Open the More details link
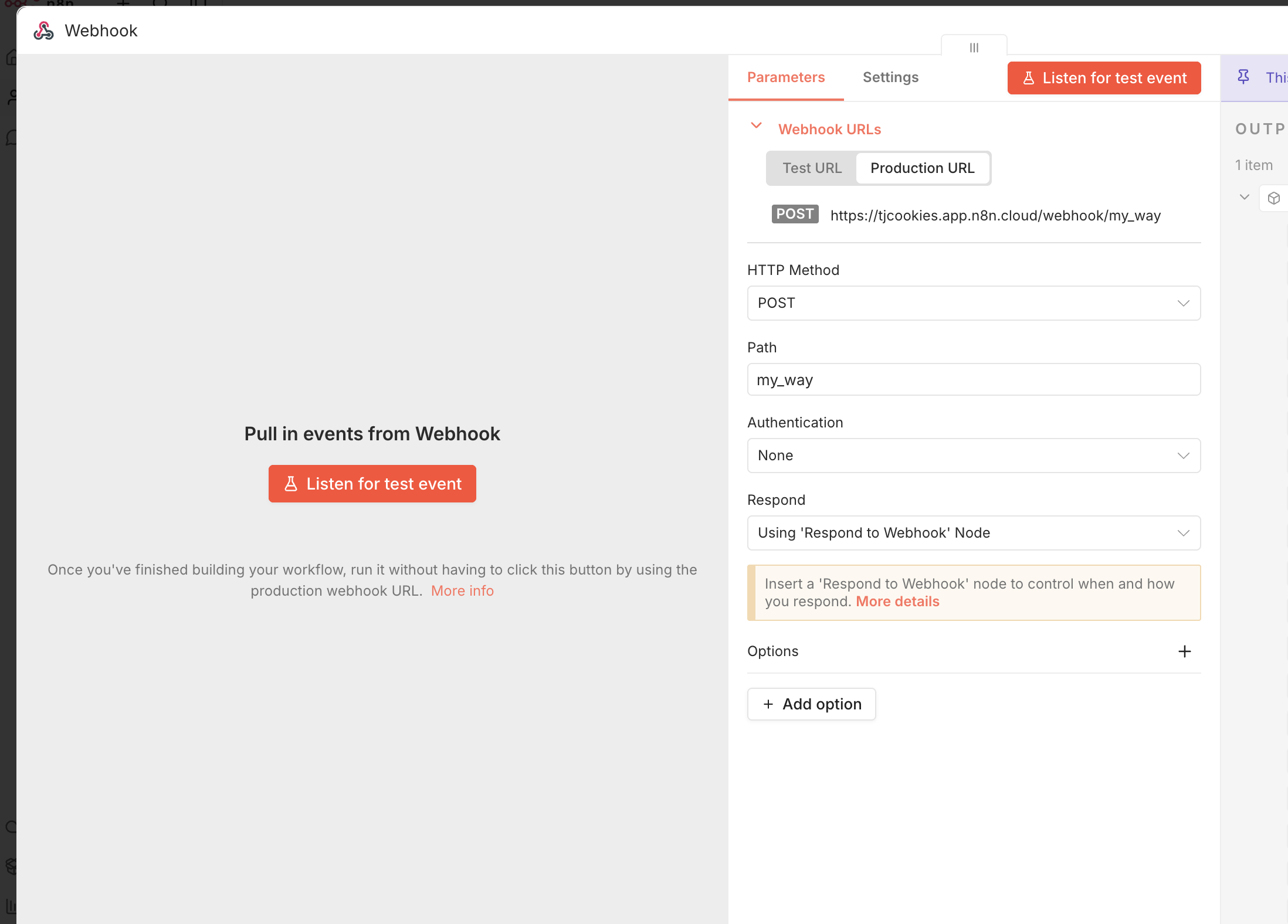 pos(897,602)
